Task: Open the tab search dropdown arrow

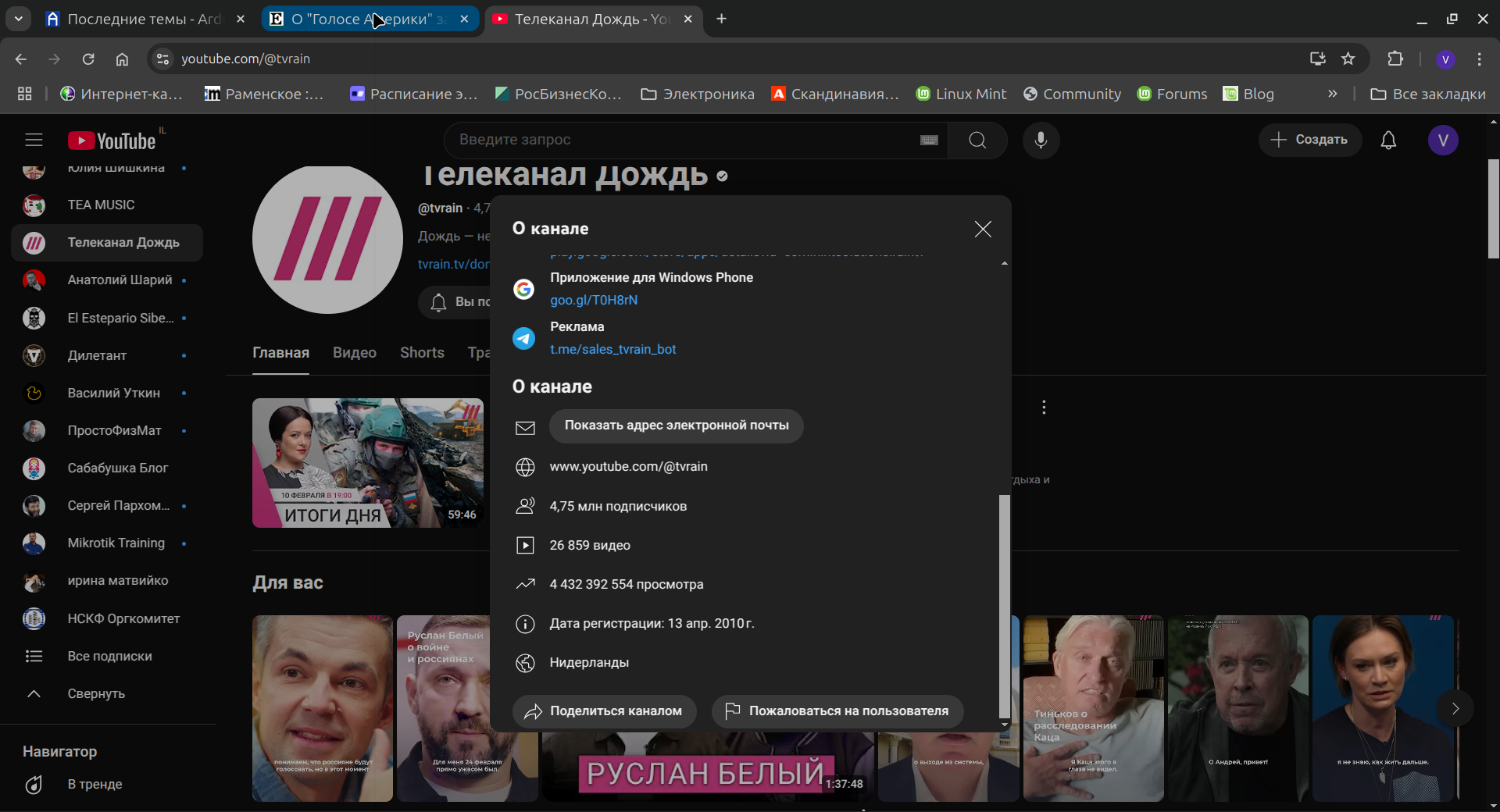Action: point(18,19)
